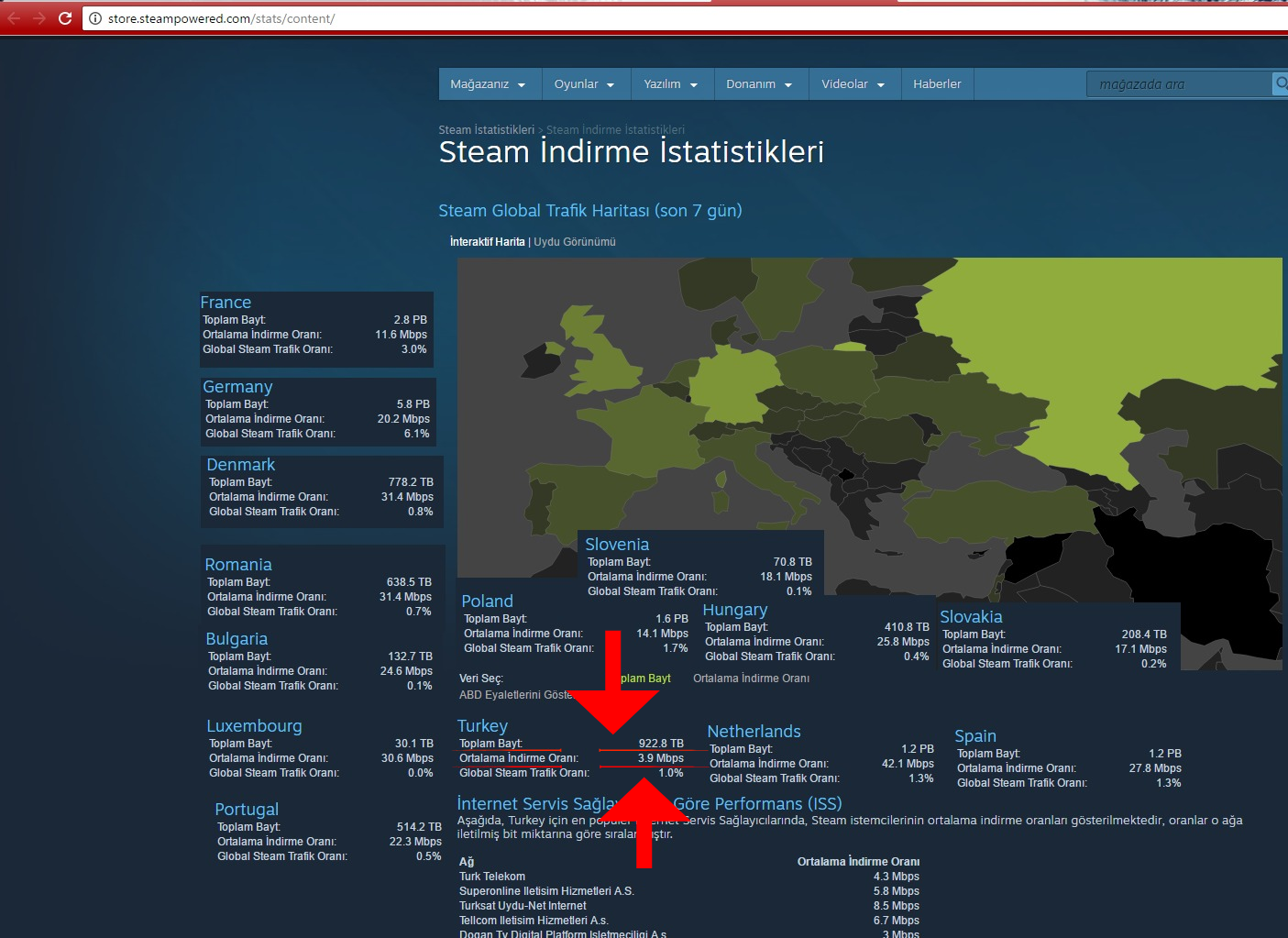Click the Hungary country heading
Viewport: 1288px width, 938px height.
(x=735, y=610)
